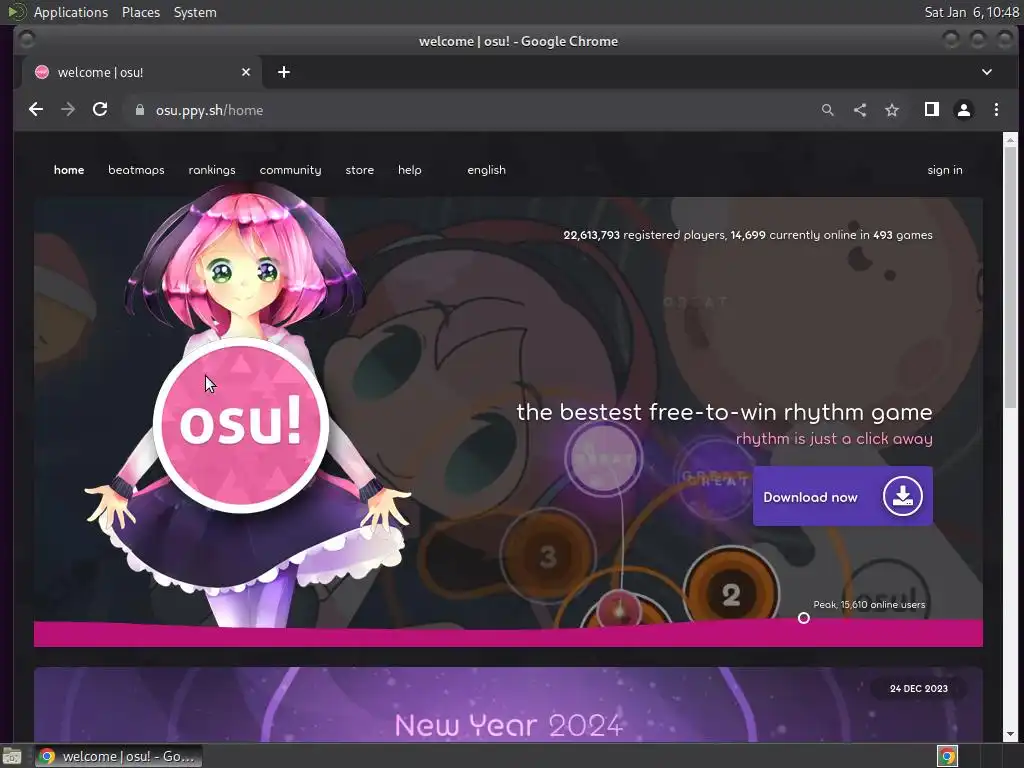Open the magnifier zoom icon in address bar
The image size is (1024, 768).
tap(827, 110)
